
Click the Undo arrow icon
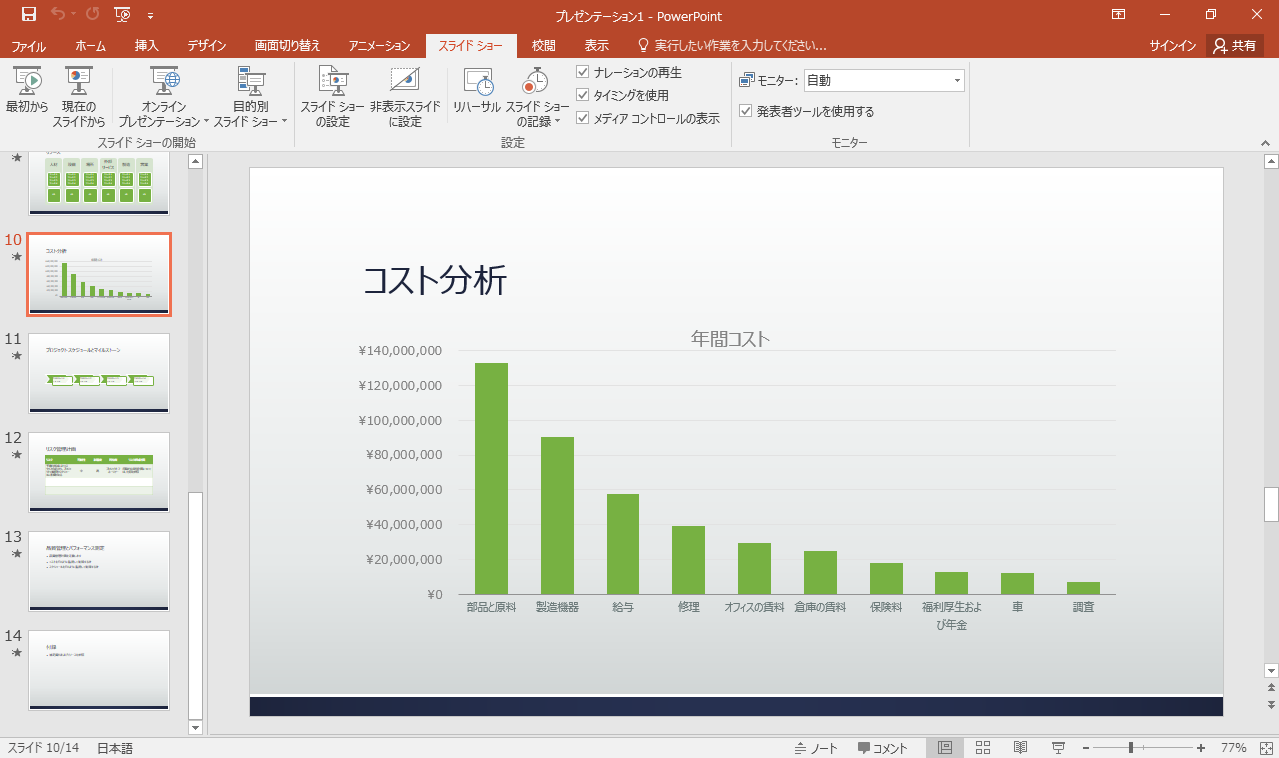(58, 15)
